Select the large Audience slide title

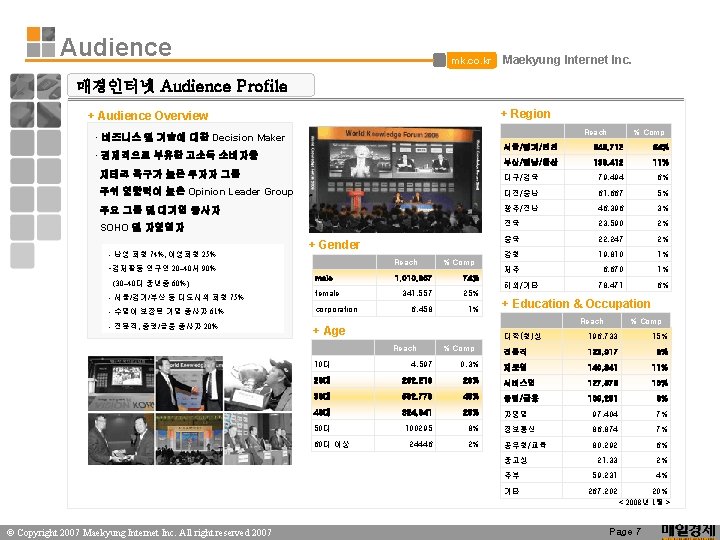click(116, 47)
